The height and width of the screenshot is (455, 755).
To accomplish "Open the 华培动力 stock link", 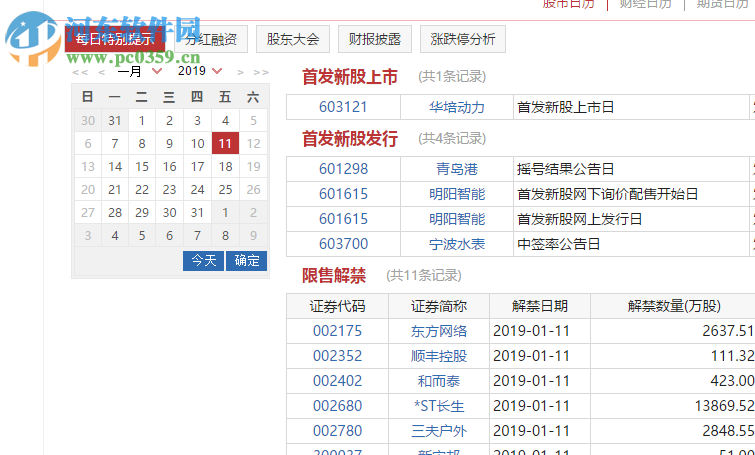I will pyautogui.click(x=456, y=107).
